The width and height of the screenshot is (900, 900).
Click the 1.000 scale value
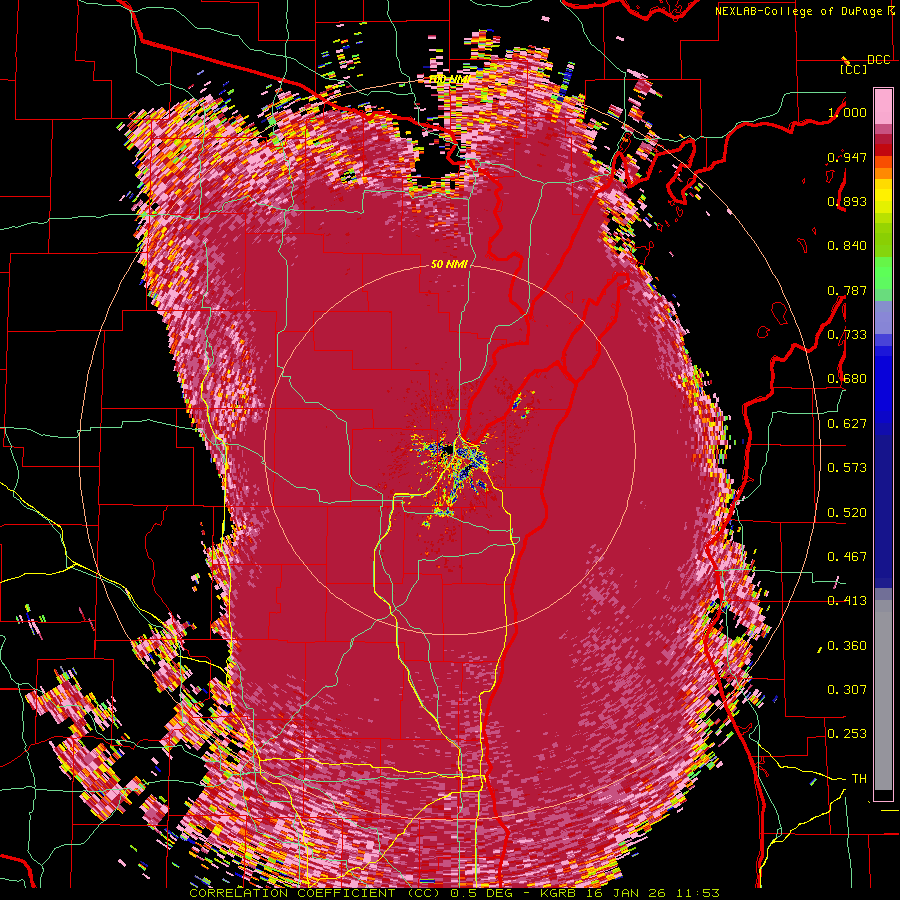[847, 112]
